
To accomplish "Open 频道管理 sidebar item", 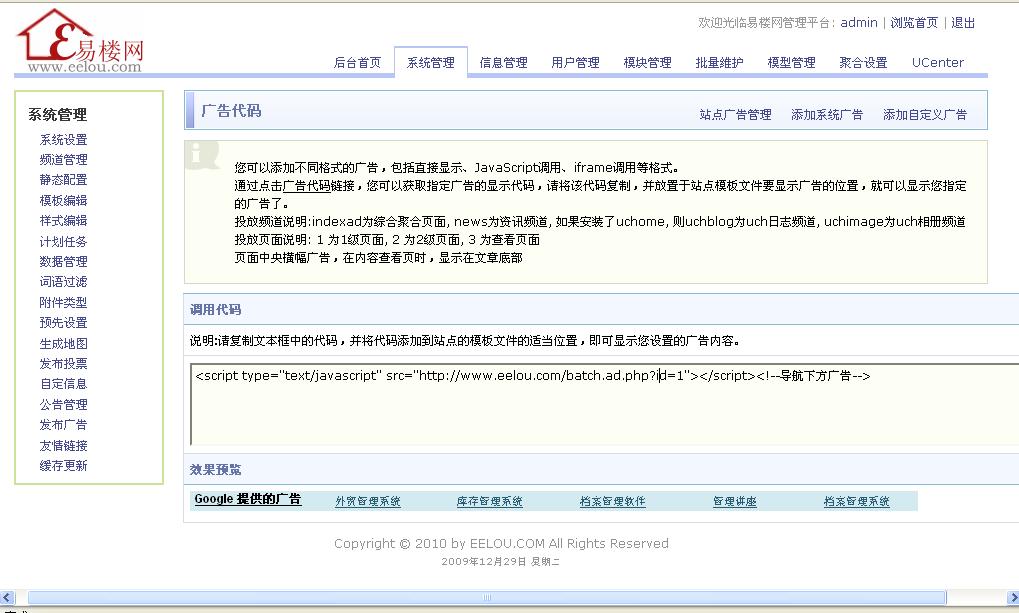I will (63, 159).
